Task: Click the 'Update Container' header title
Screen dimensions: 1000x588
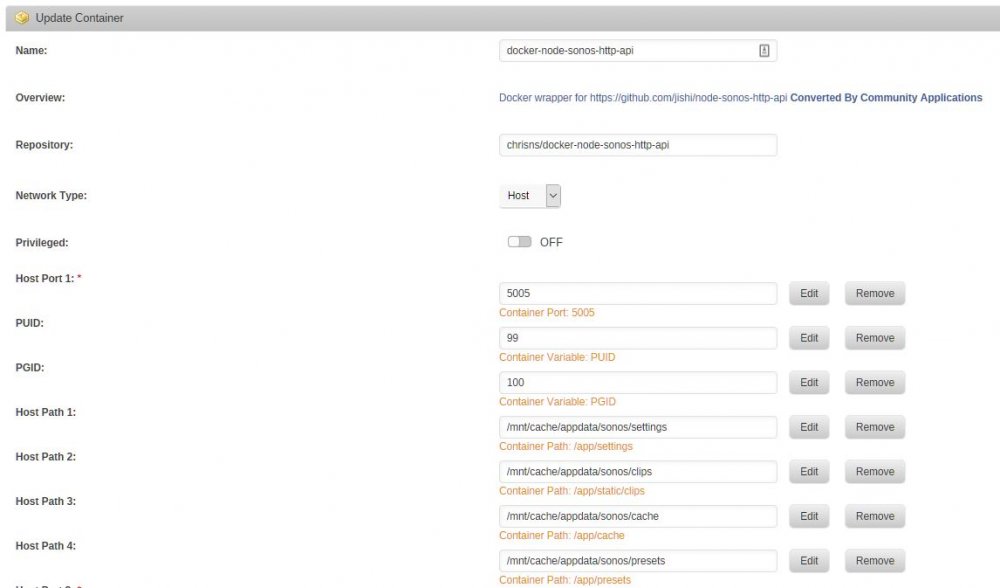Action: coord(80,18)
